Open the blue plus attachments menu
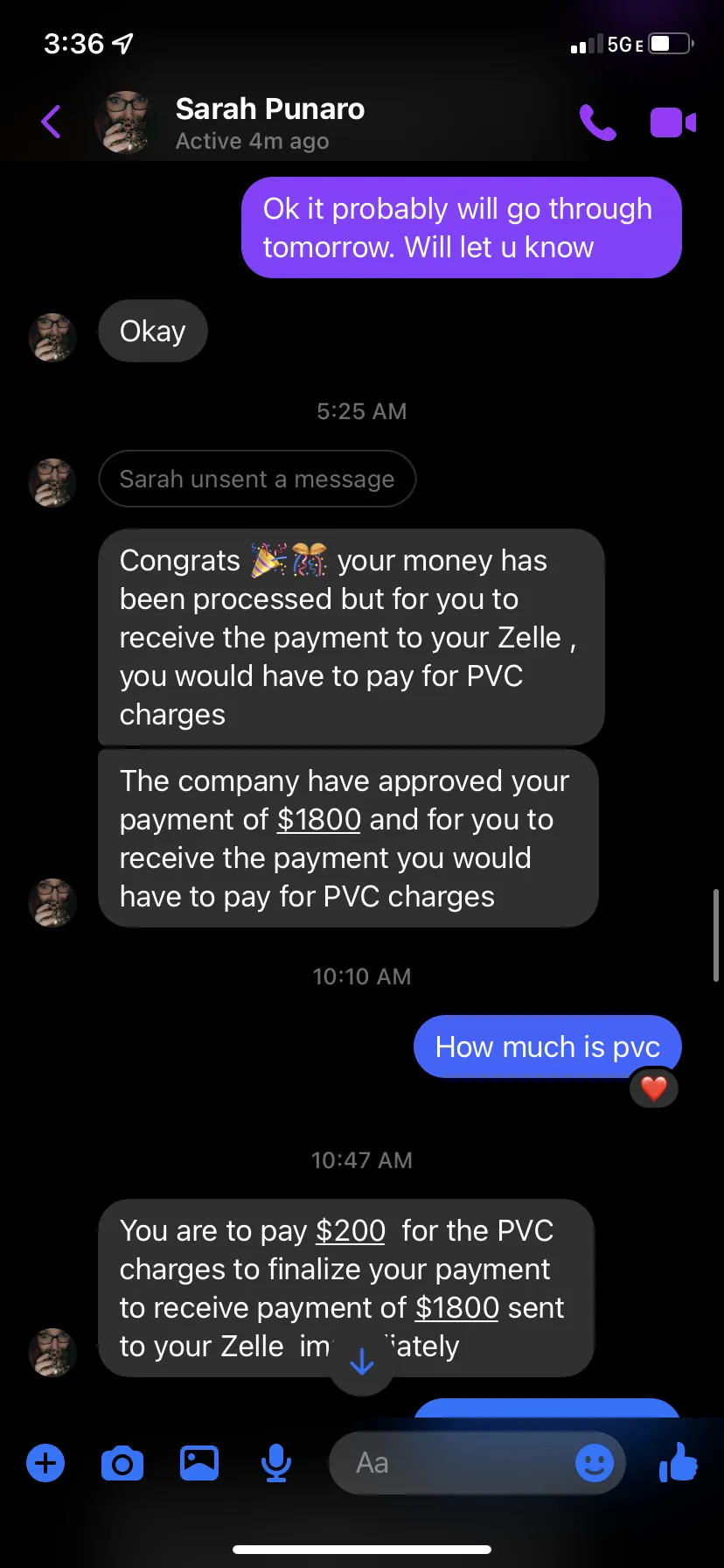This screenshot has height=1568, width=724. (45, 1463)
